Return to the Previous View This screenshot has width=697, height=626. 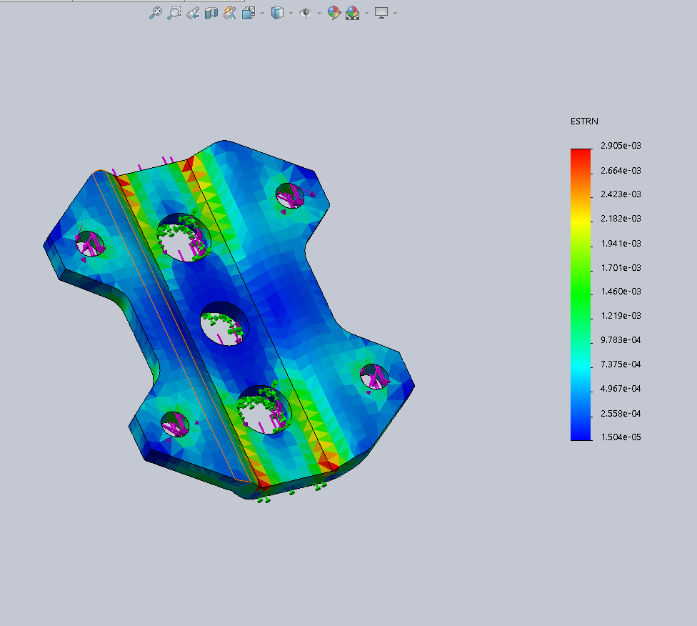coord(193,13)
